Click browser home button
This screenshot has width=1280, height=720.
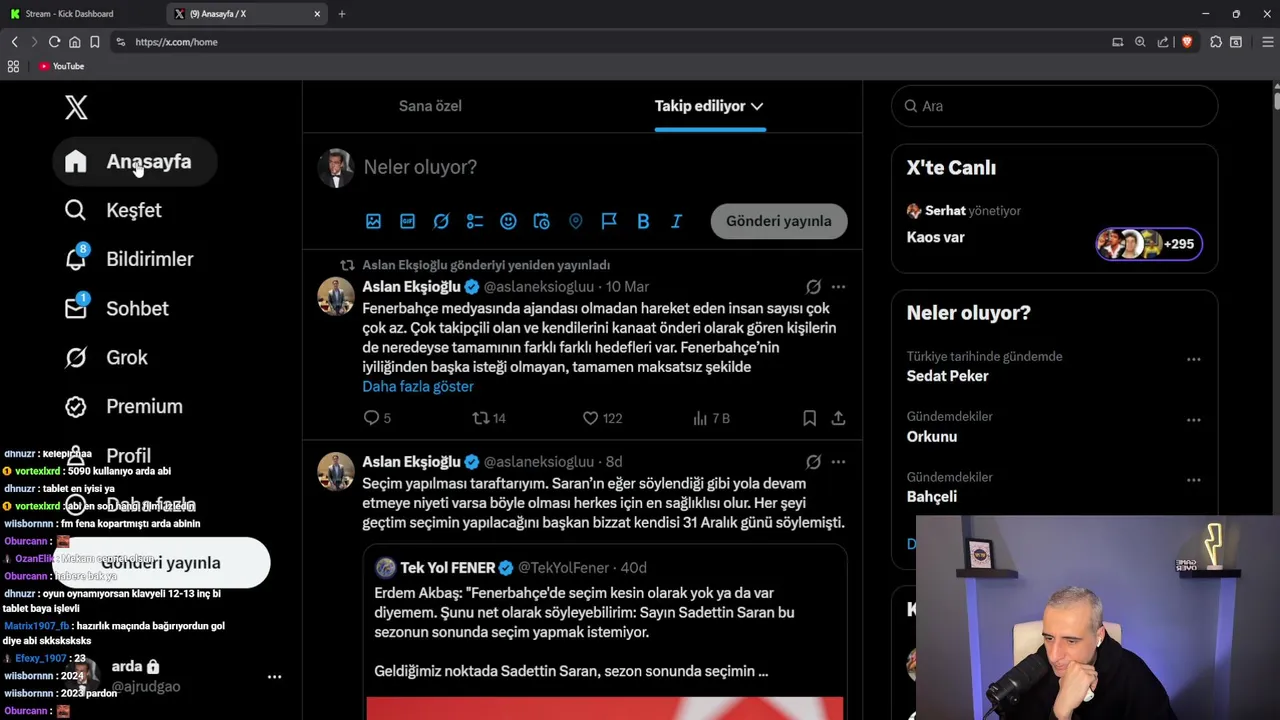[74, 42]
